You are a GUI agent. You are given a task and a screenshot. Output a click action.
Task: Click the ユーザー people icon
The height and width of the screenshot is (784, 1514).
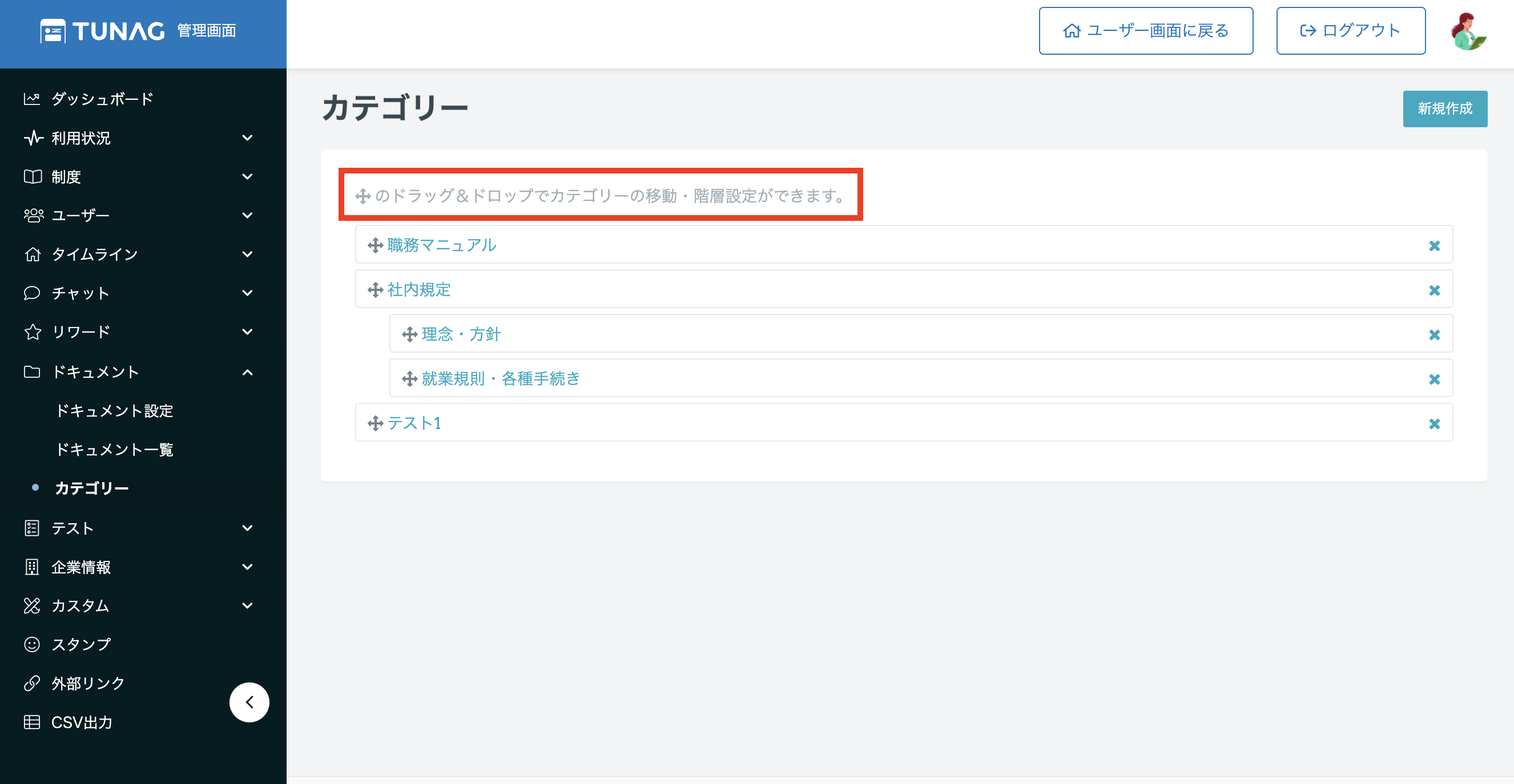[x=34, y=216]
